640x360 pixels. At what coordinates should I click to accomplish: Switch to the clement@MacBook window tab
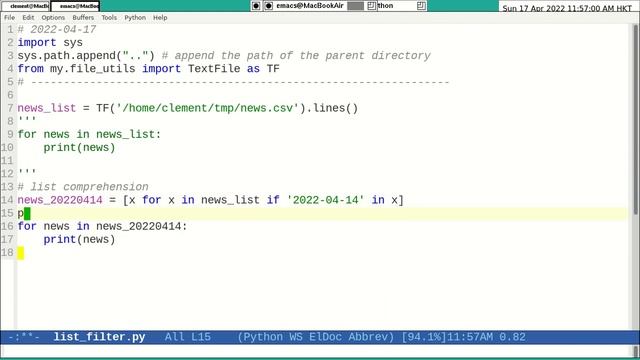point(25,6)
